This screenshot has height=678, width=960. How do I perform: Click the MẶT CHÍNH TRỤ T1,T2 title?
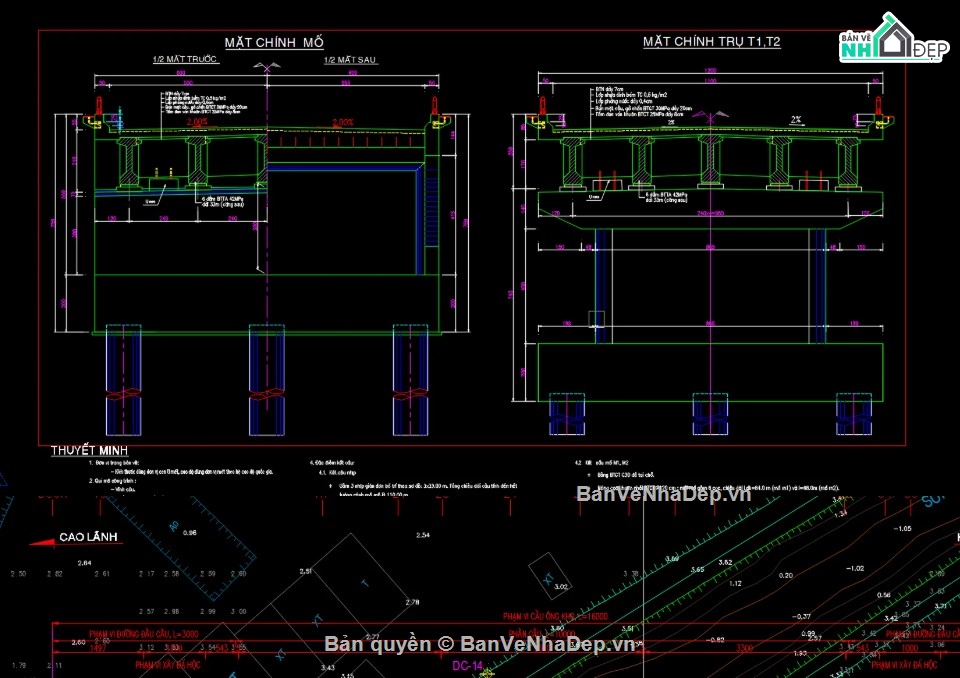pyautogui.click(x=711, y=42)
